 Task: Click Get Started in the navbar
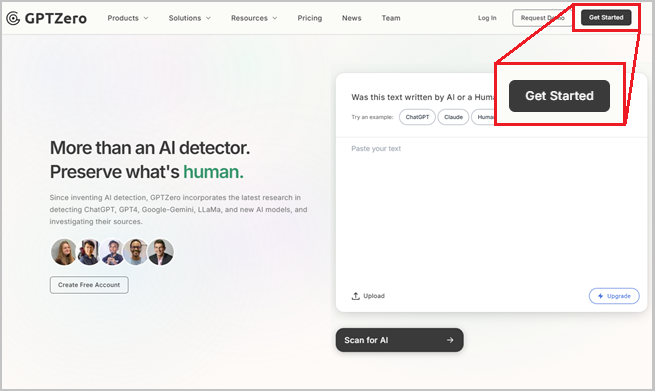606,18
